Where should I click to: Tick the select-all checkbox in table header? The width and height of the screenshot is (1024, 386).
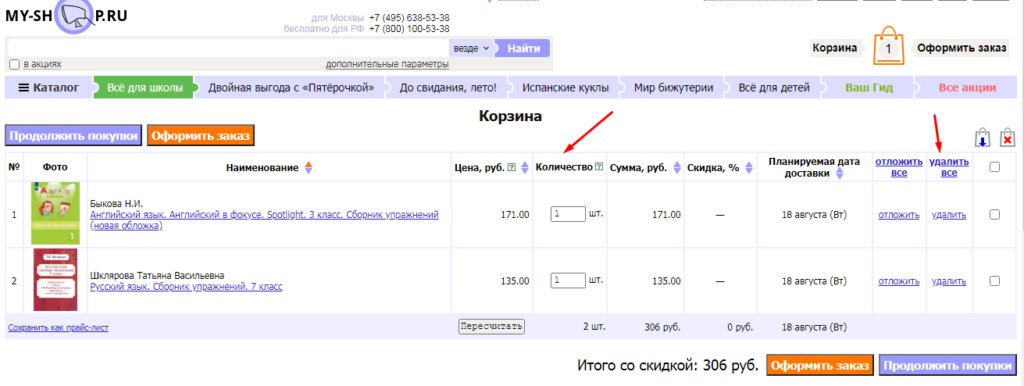pos(994,167)
